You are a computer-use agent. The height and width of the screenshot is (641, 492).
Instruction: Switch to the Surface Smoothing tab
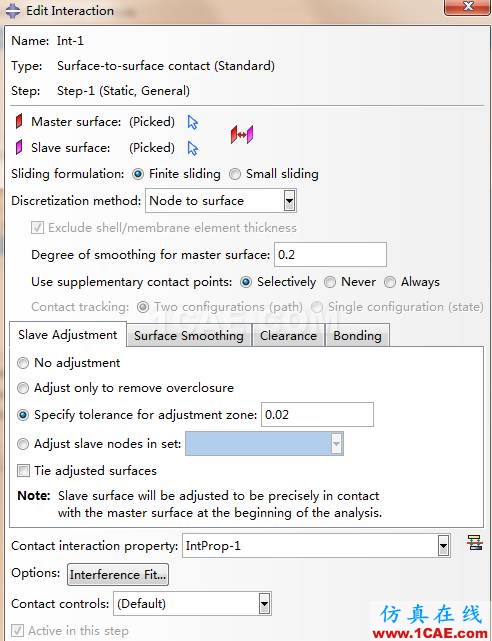(x=189, y=336)
